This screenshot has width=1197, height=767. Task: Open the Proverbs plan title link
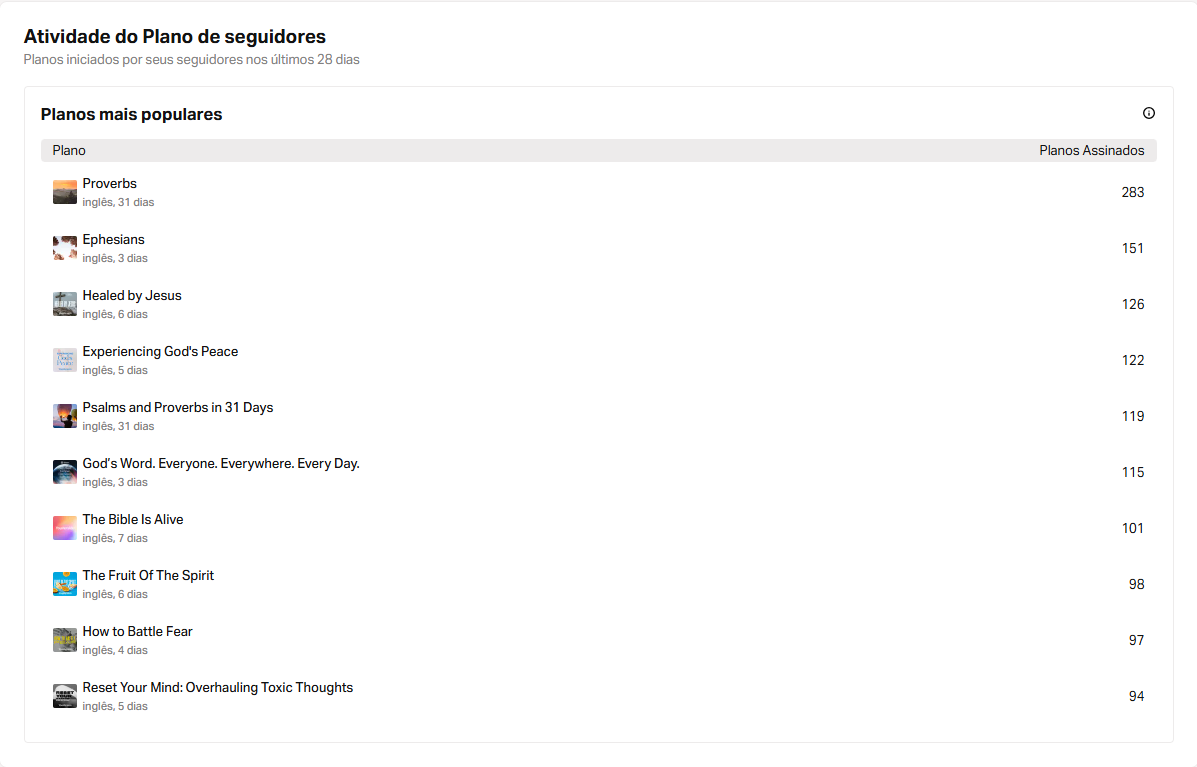(109, 184)
